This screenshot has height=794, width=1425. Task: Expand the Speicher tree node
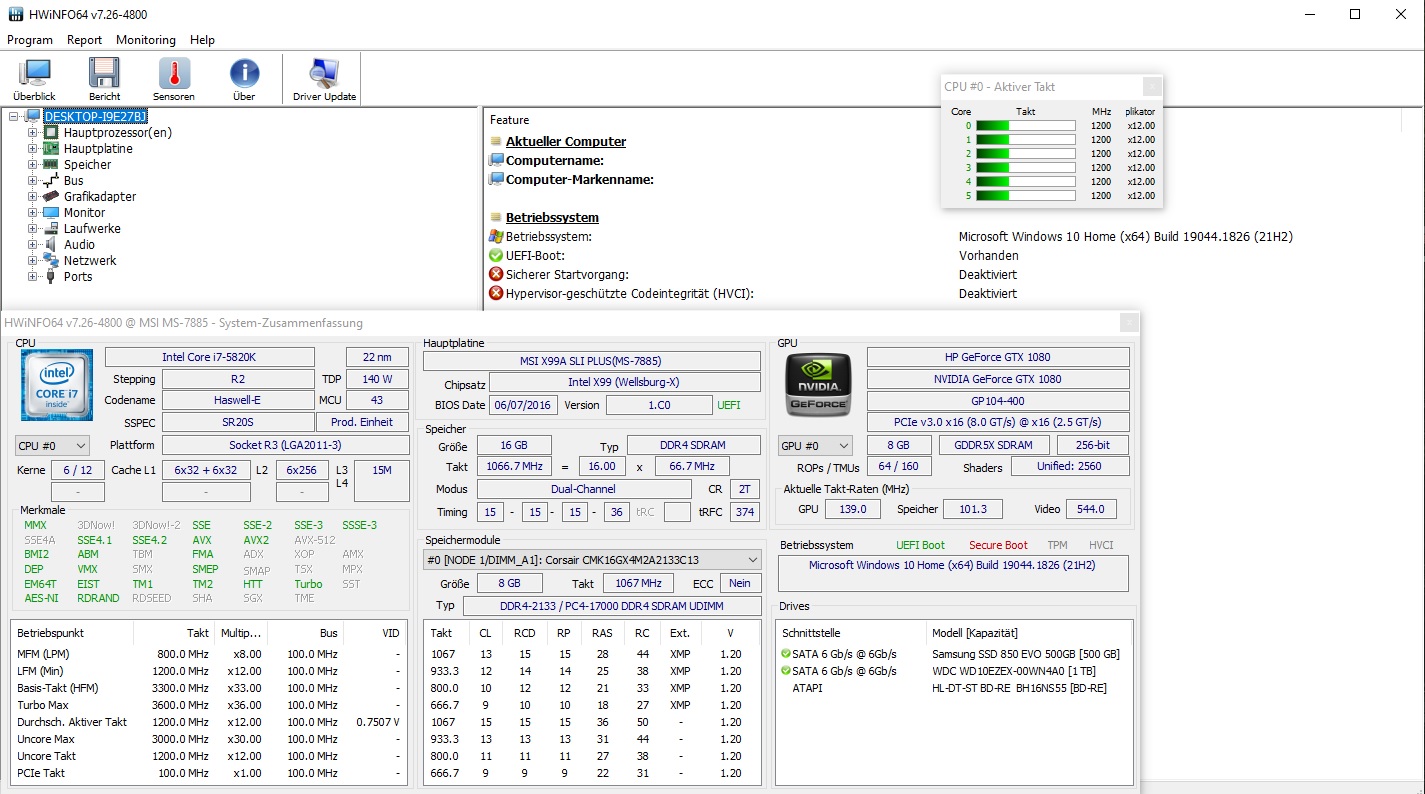(x=32, y=164)
